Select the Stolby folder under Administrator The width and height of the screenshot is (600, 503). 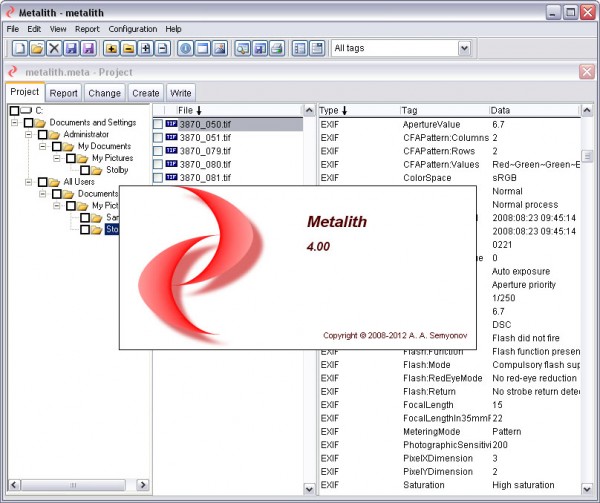coord(117,170)
